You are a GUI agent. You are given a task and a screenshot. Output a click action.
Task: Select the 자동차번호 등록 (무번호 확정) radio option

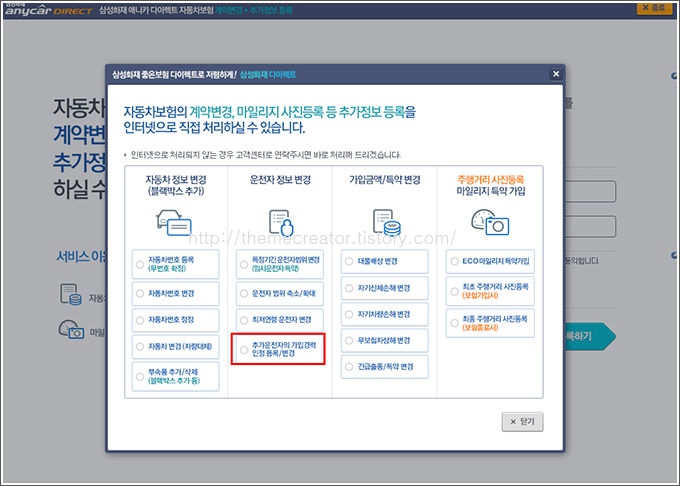pyautogui.click(x=176, y=264)
